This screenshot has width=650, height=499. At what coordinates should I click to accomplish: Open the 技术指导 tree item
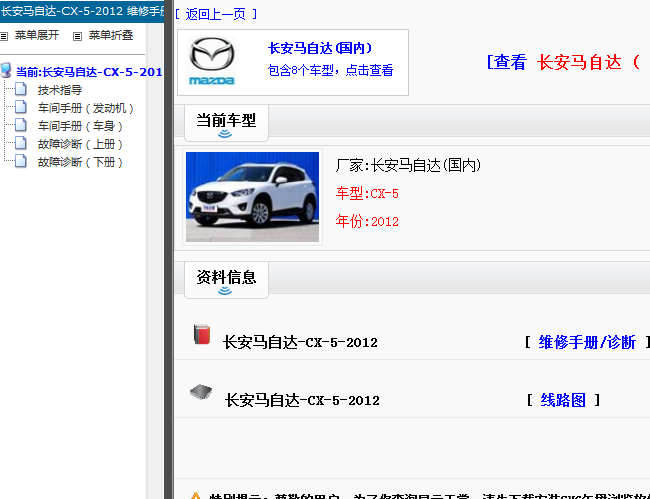[x=60, y=90]
